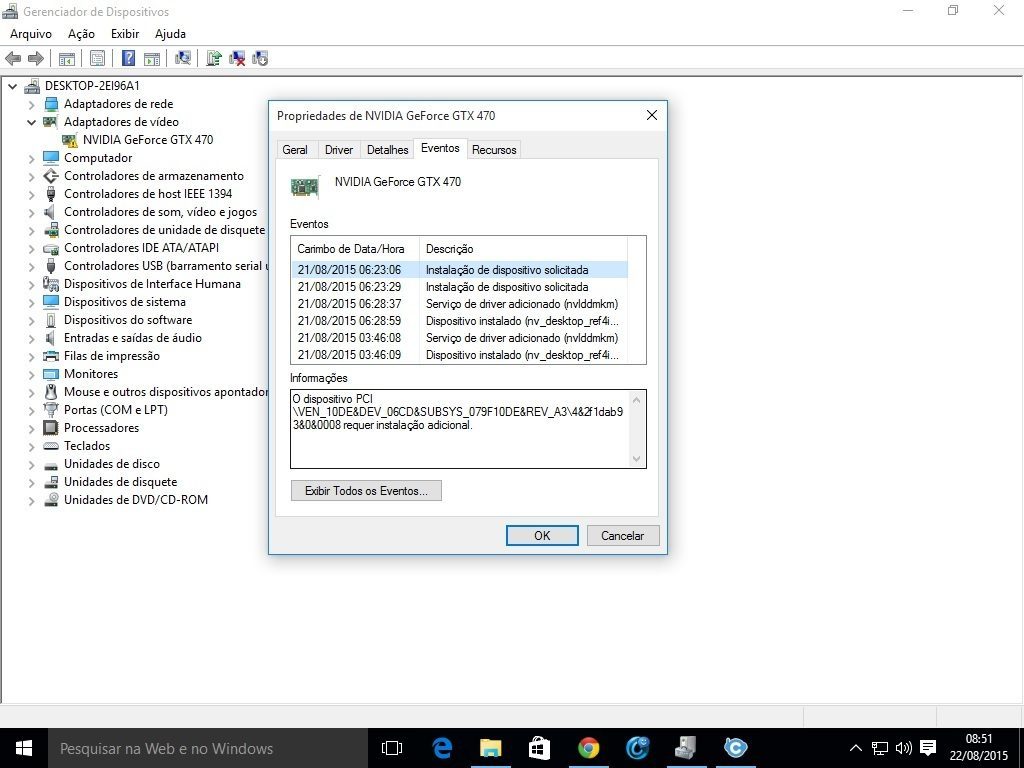Launch Microsoft Edge from taskbar
1024x768 pixels.
442,748
